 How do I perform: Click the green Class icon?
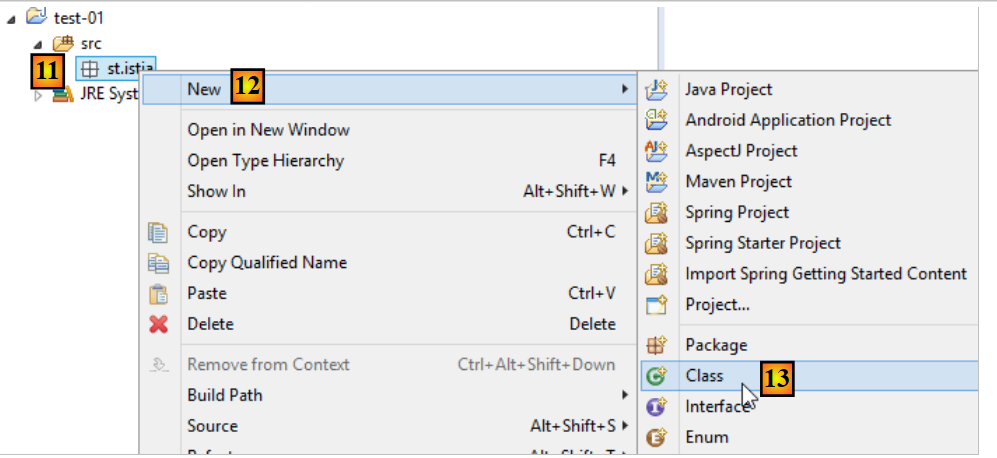pos(656,376)
